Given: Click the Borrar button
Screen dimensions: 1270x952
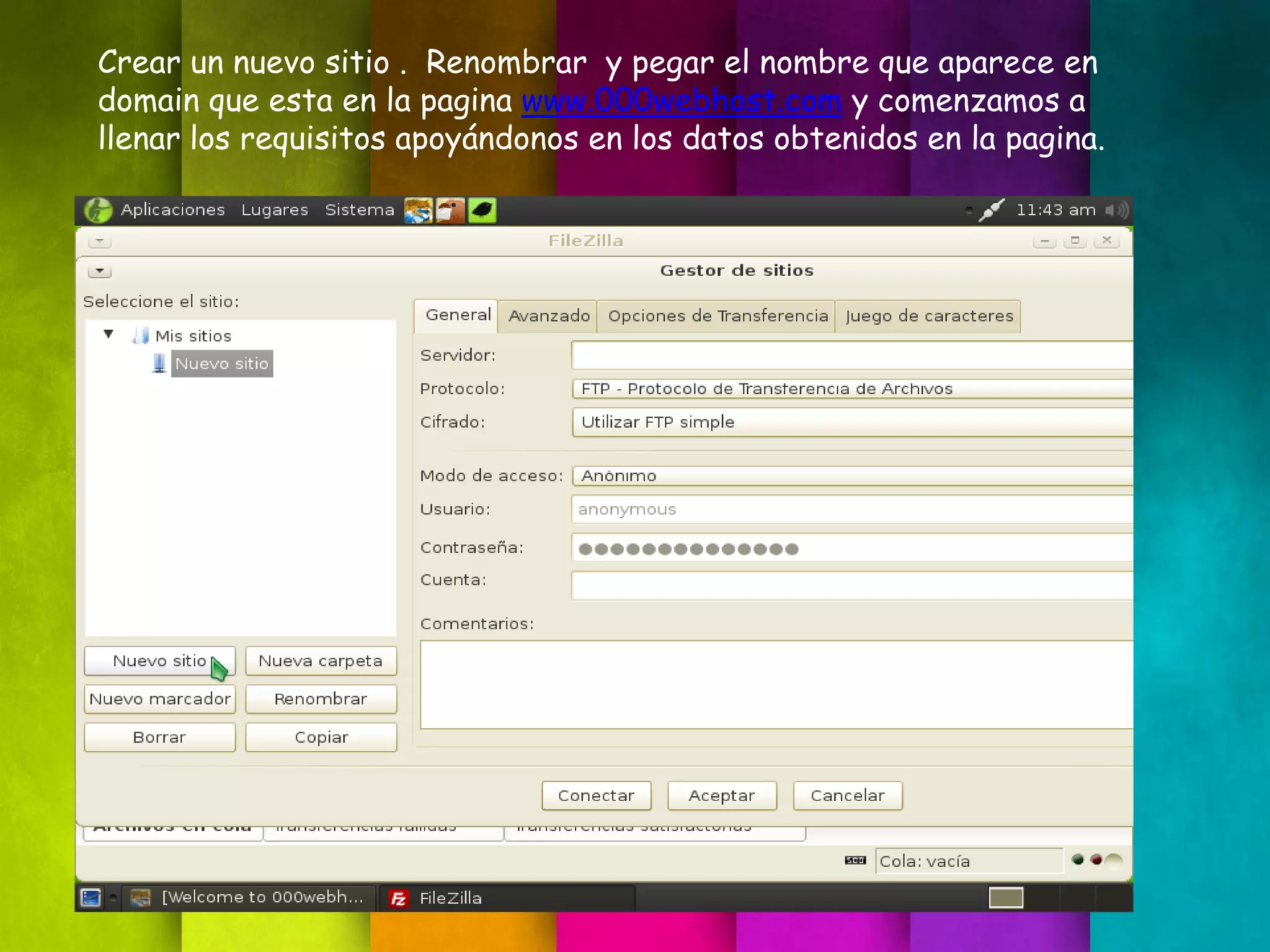Looking at the screenshot, I should [x=160, y=738].
